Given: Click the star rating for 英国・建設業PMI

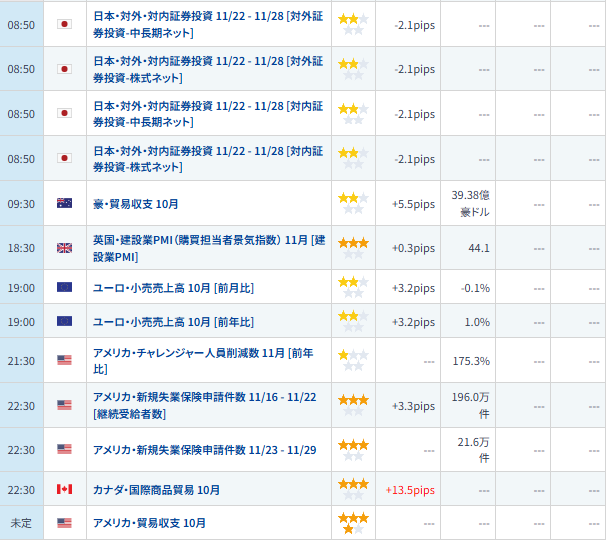Looking at the screenshot, I should tap(352, 248).
